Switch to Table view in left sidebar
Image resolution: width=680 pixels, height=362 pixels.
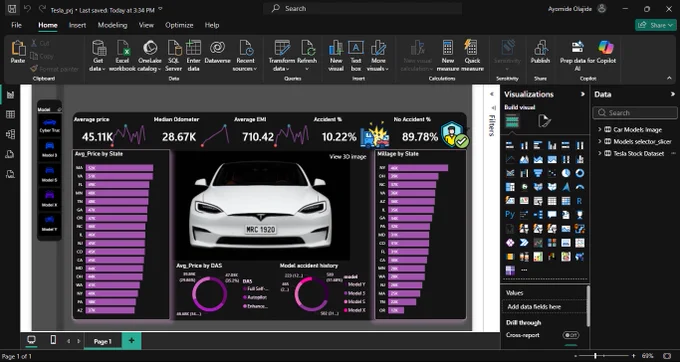(x=10, y=114)
